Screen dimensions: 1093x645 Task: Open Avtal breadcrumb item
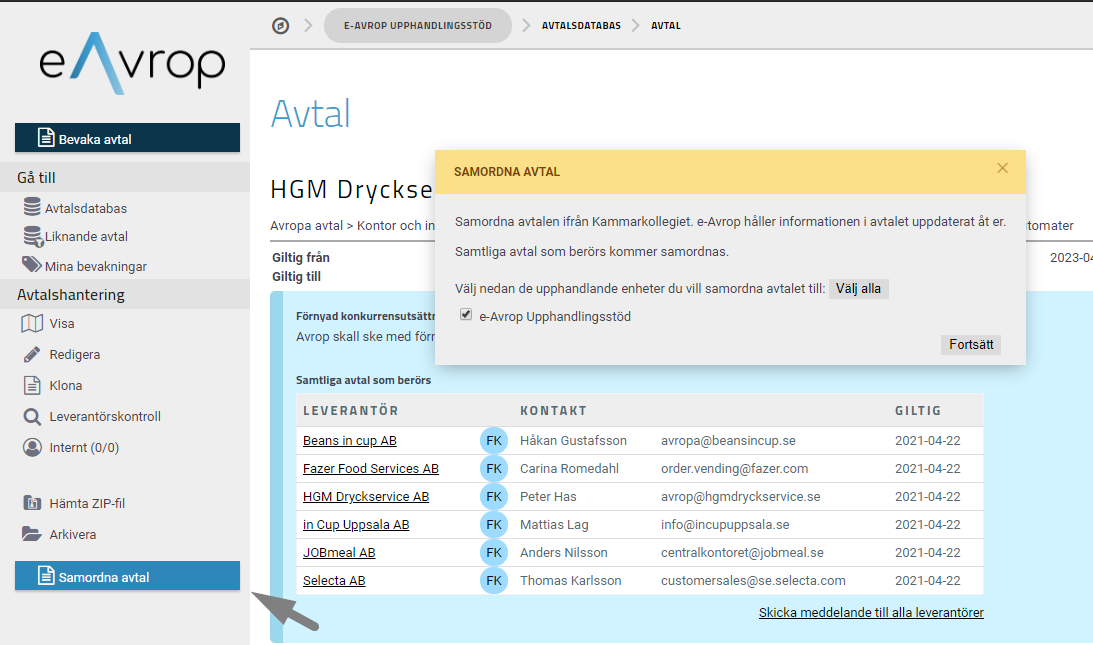[x=666, y=26]
